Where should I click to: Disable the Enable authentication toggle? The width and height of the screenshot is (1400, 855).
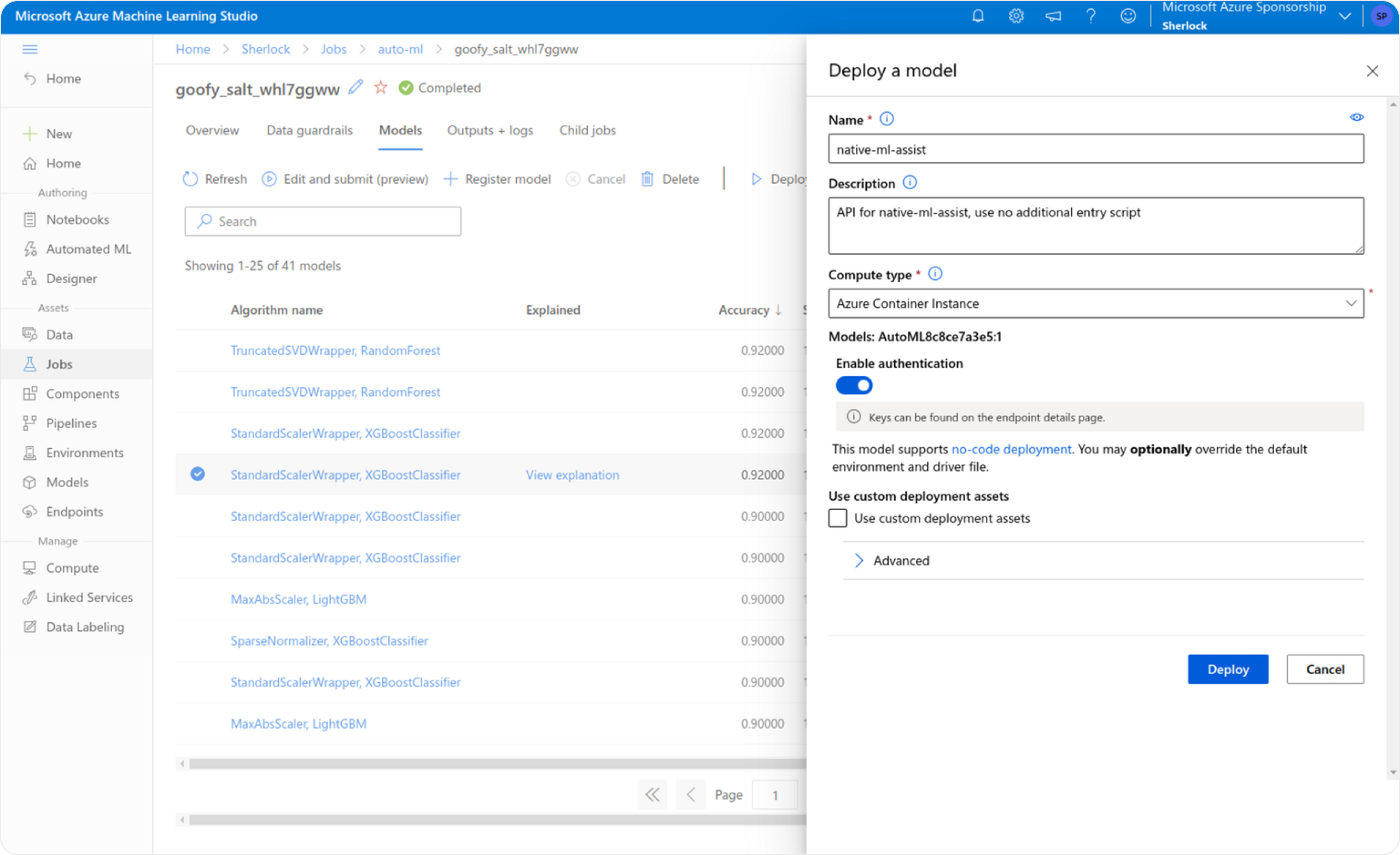pyautogui.click(x=854, y=385)
